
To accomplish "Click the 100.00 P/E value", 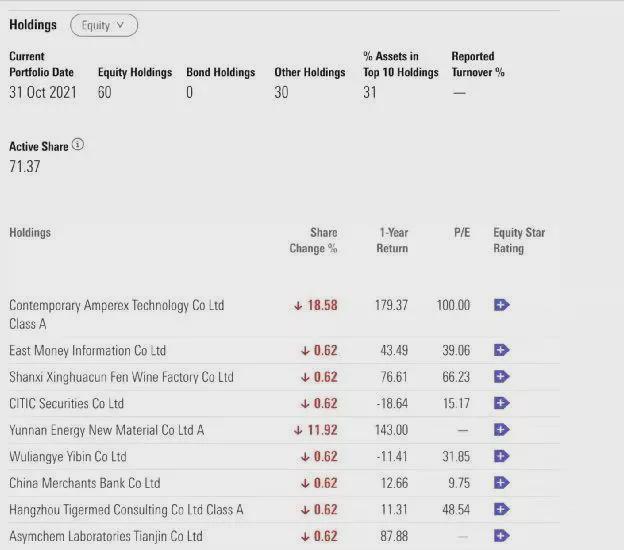I will (453, 305).
